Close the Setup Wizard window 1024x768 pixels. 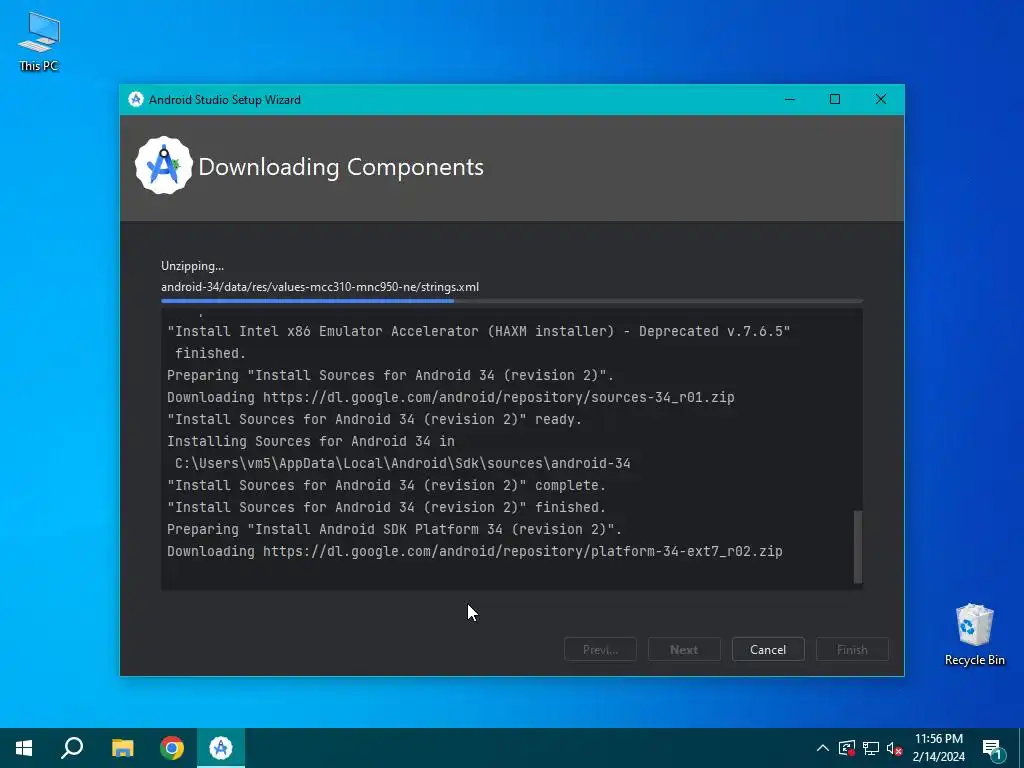pos(881,99)
